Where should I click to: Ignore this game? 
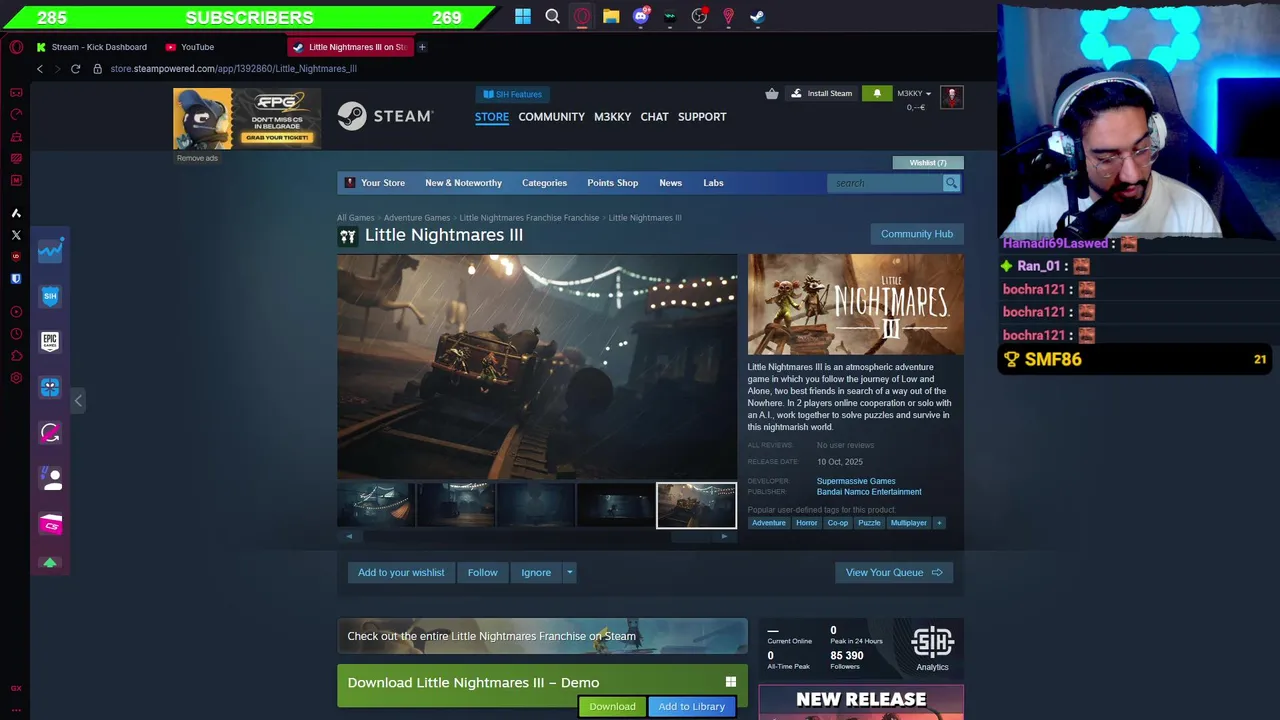(536, 573)
